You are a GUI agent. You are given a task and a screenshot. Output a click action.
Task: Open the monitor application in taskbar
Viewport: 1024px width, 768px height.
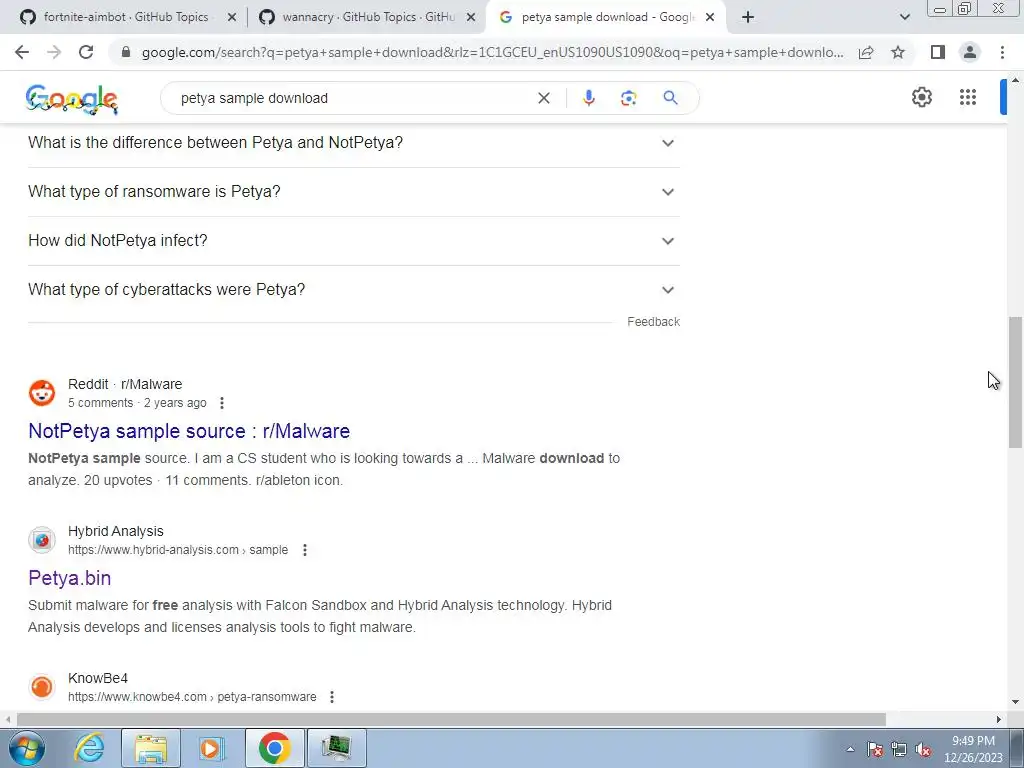coord(336,748)
